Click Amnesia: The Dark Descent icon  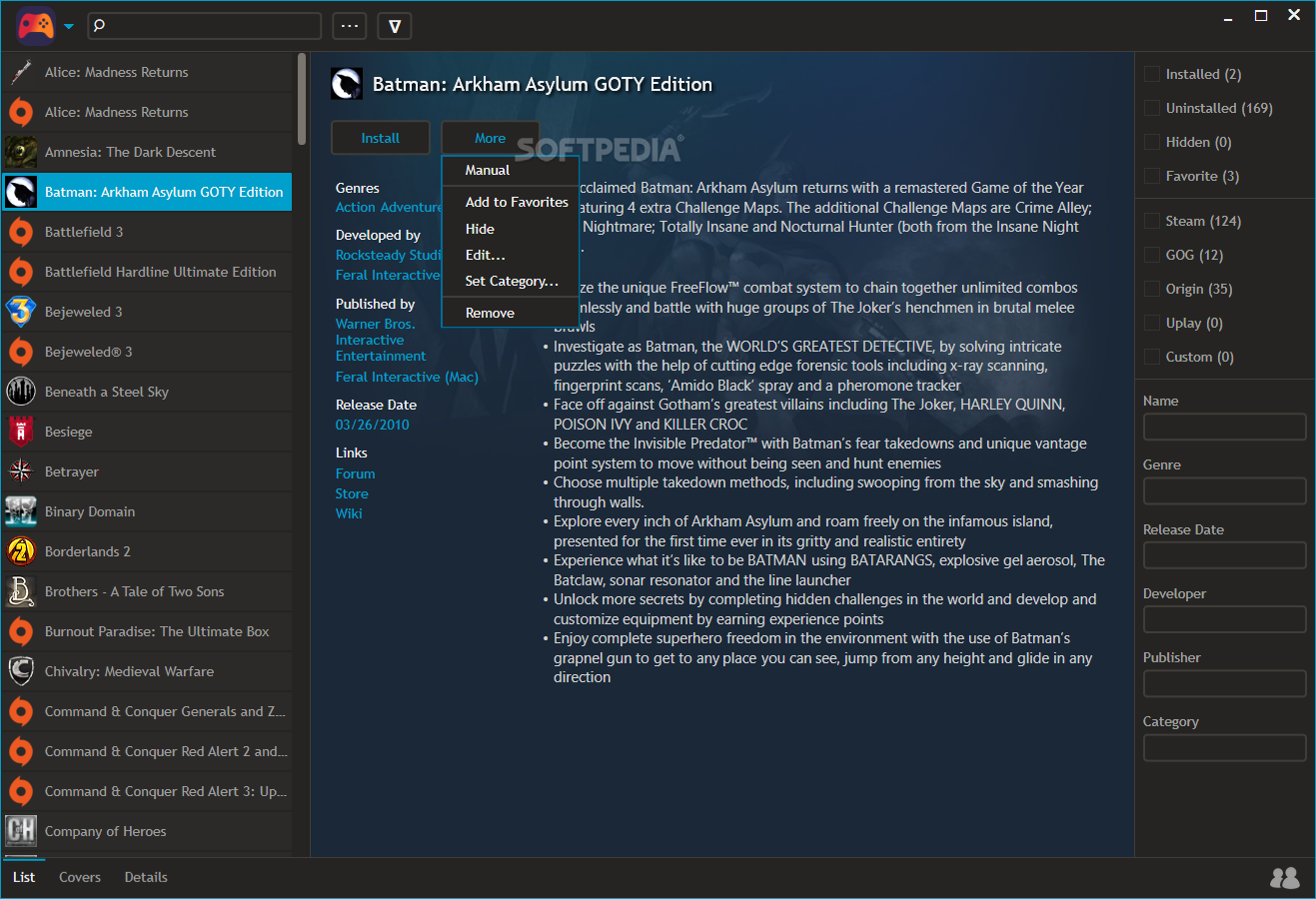(x=21, y=152)
